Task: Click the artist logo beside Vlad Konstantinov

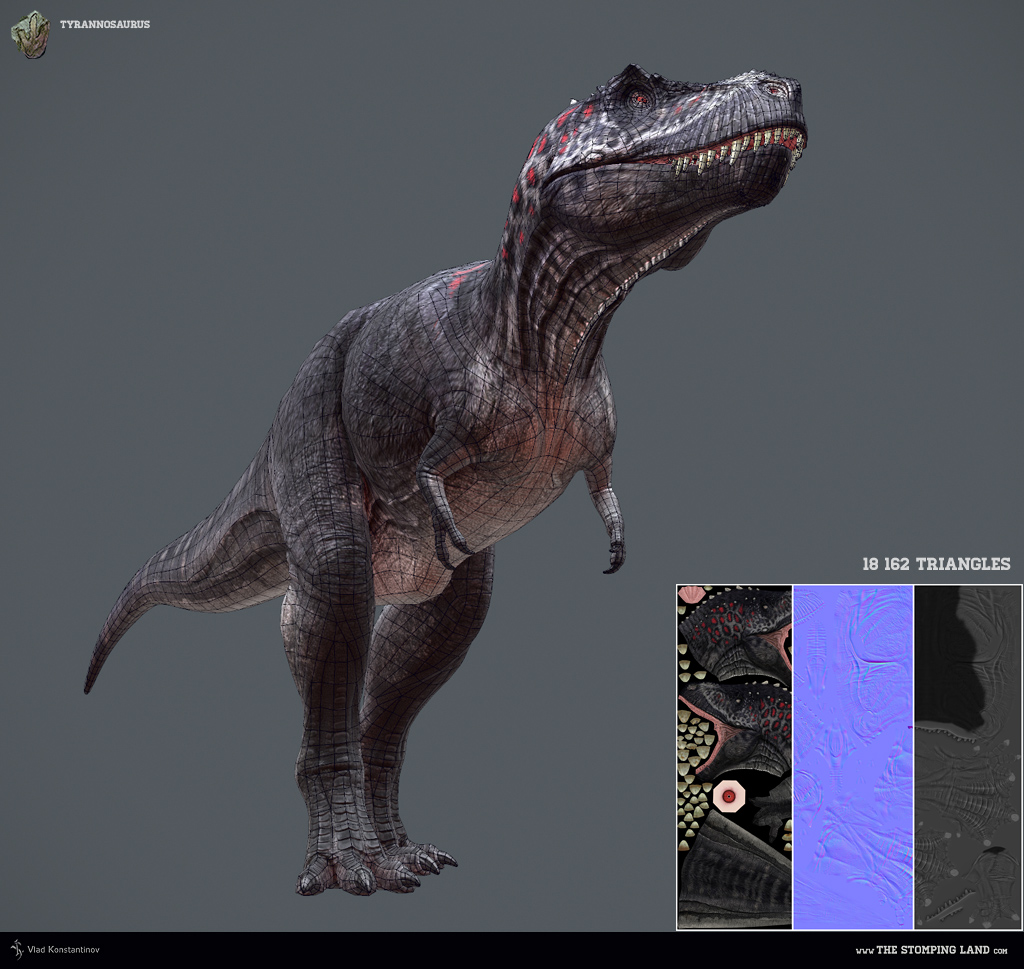Action: pos(16,949)
